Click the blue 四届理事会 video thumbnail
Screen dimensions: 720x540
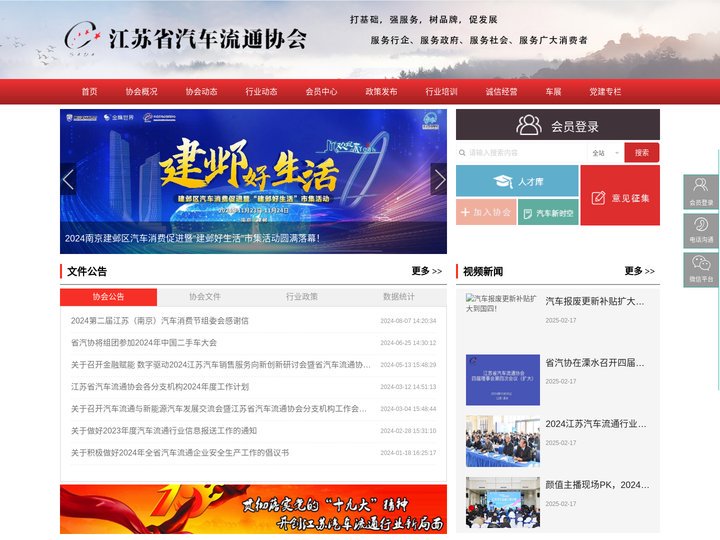click(502, 380)
